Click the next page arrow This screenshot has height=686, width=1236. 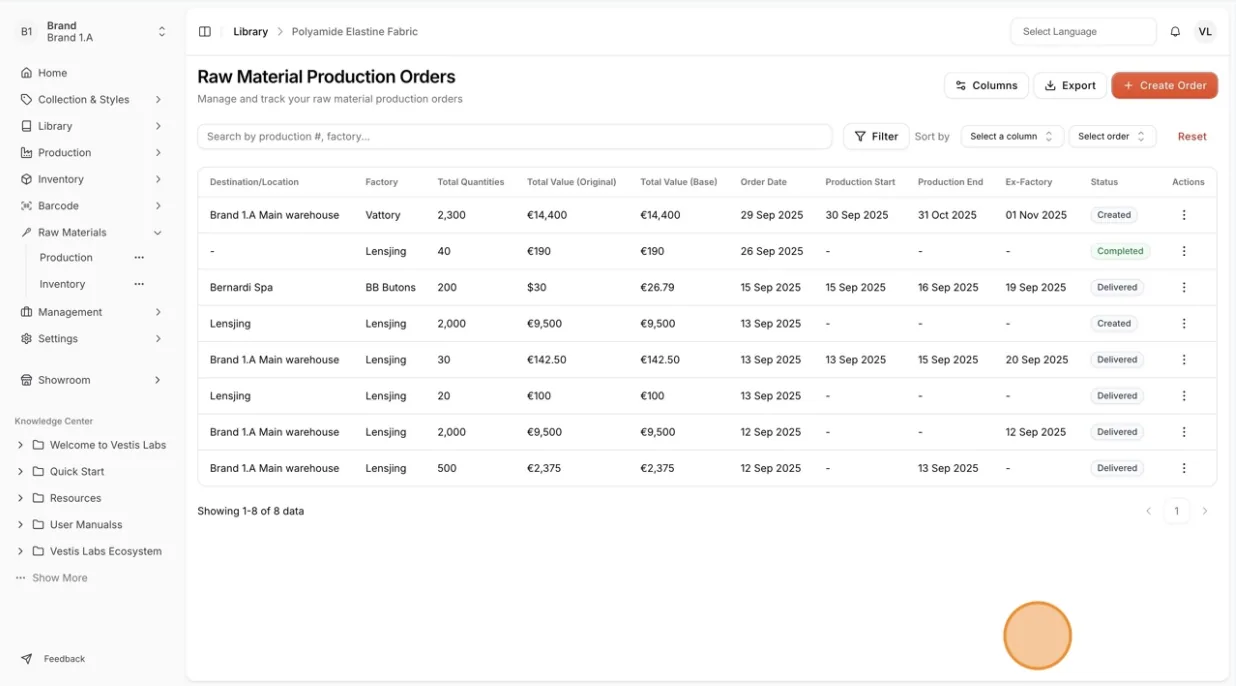[1205, 511]
